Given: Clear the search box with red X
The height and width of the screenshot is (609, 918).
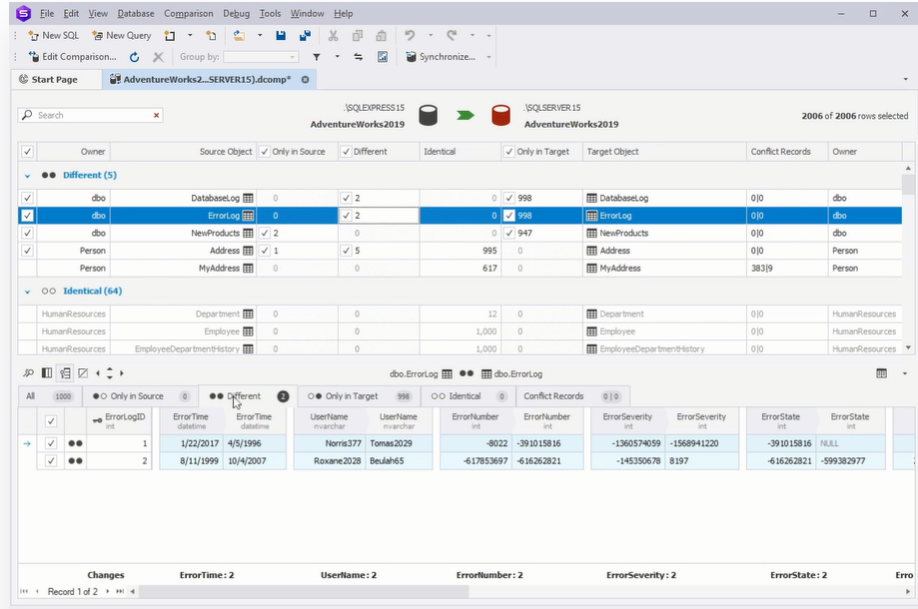Looking at the screenshot, I should (x=156, y=116).
